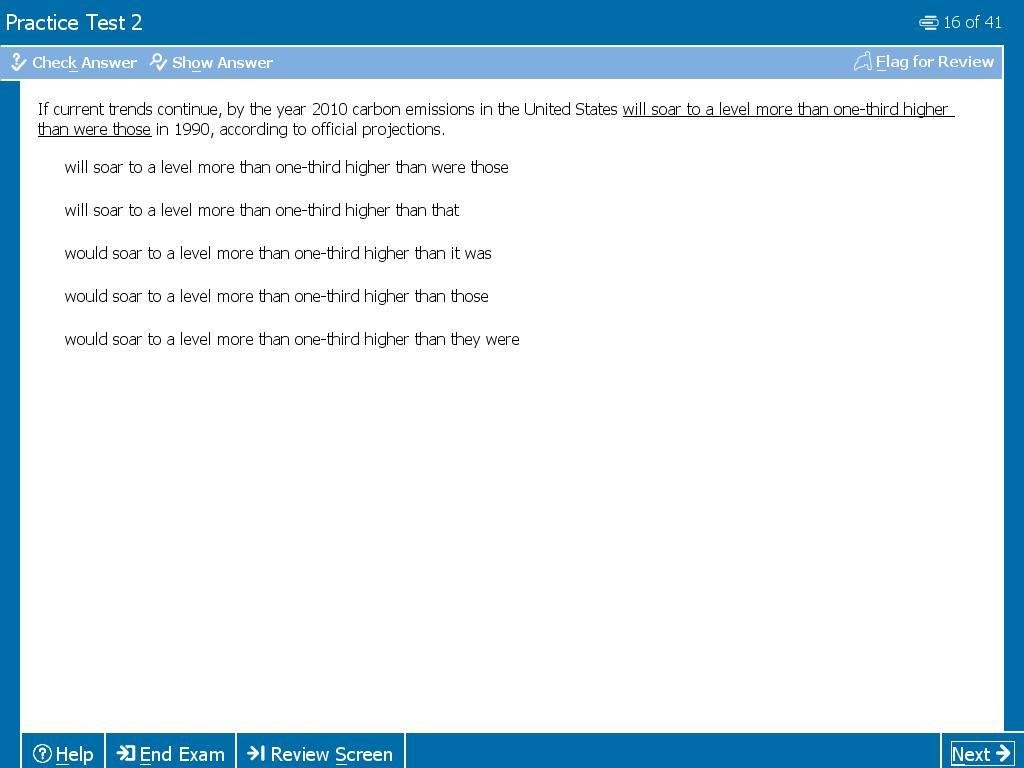The height and width of the screenshot is (768, 1024).
Task: Click the 'Practice Test 2' title
Action: [x=74, y=23]
